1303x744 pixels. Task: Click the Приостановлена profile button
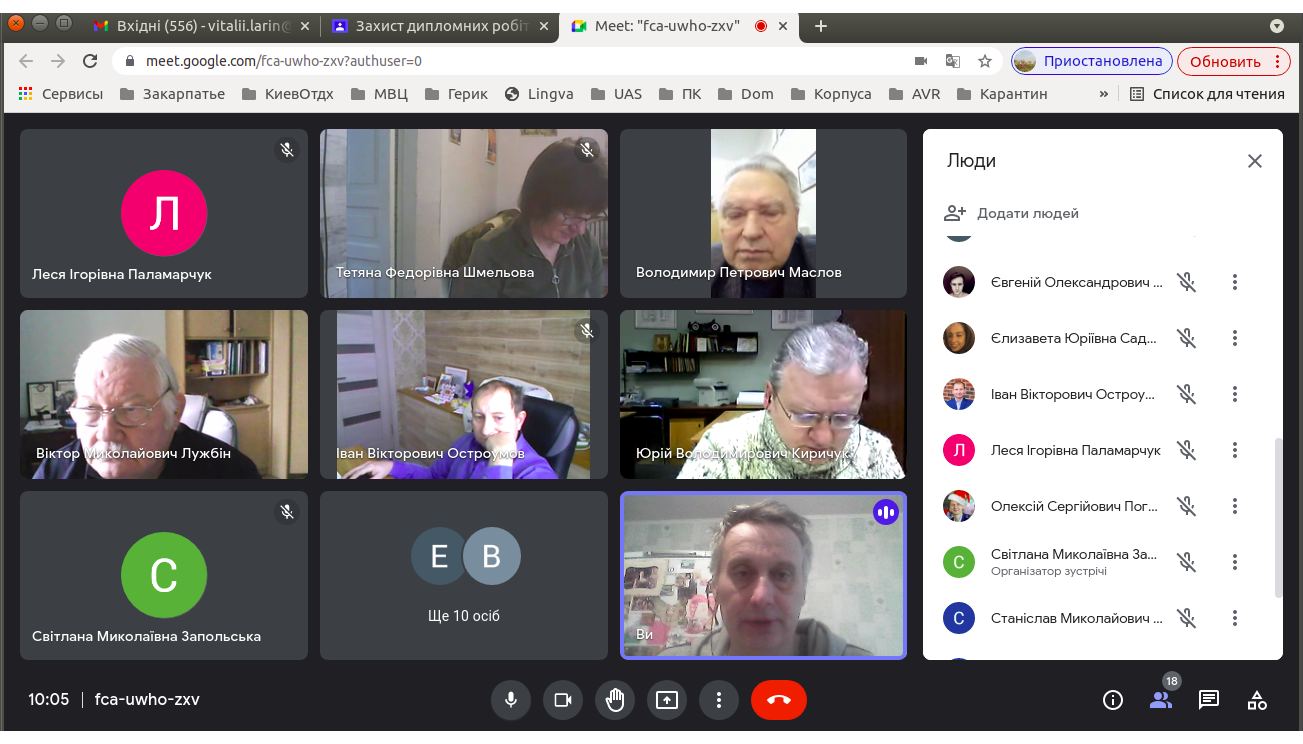click(x=1091, y=61)
